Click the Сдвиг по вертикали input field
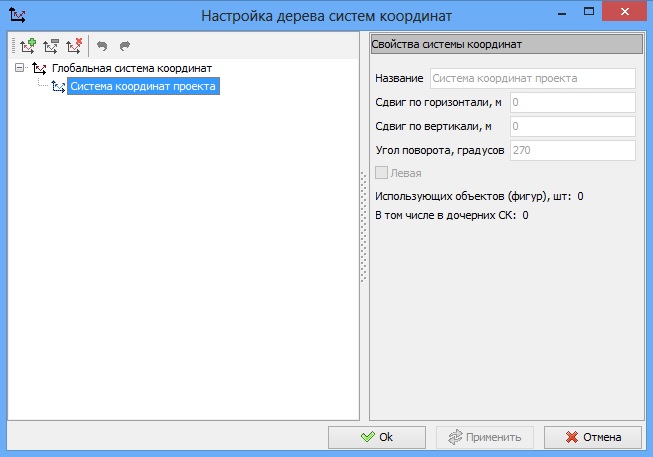The height and width of the screenshot is (457, 653). [x=572, y=126]
